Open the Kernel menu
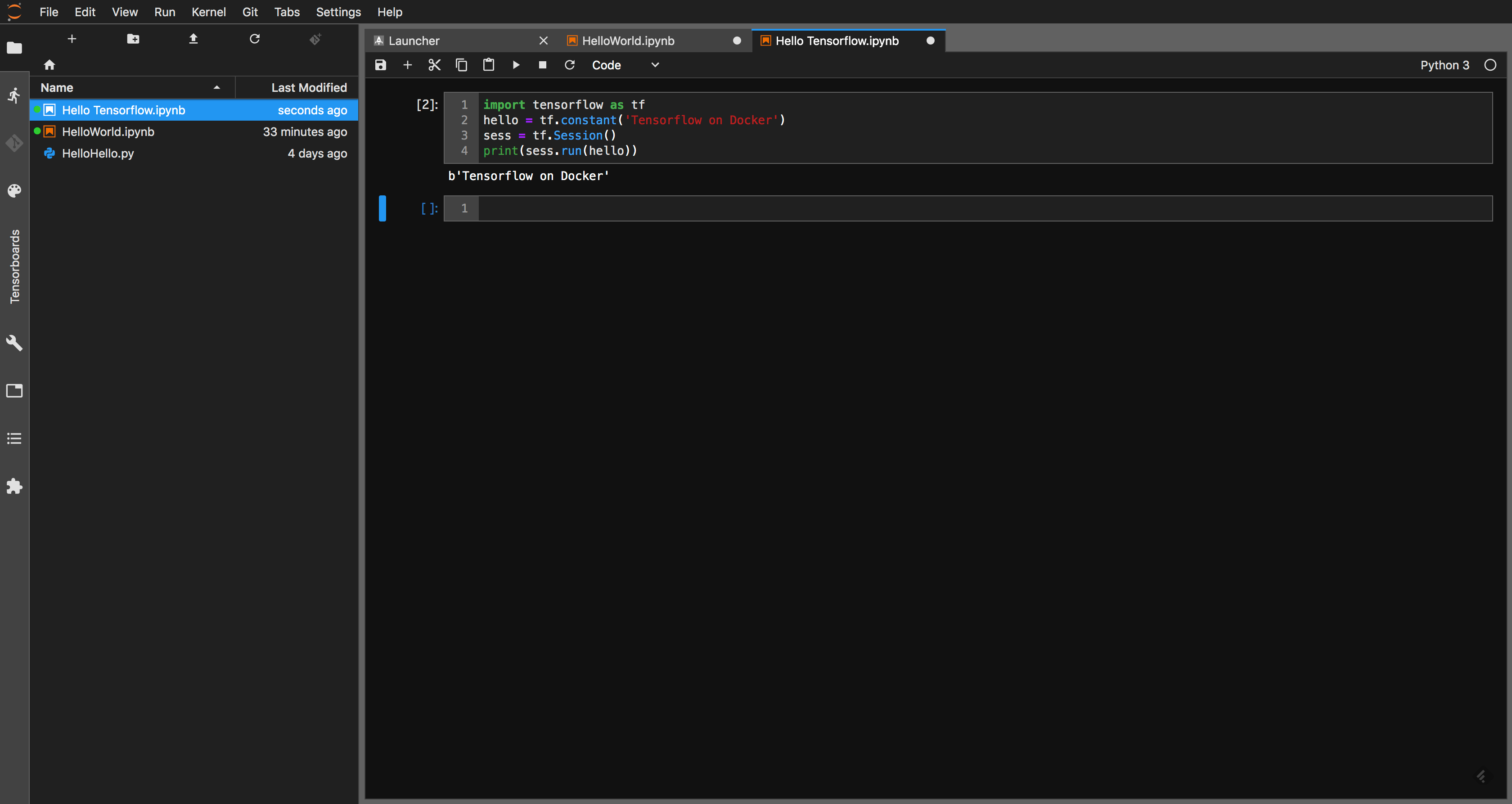Image resolution: width=1512 pixels, height=804 pixels. 208,12
